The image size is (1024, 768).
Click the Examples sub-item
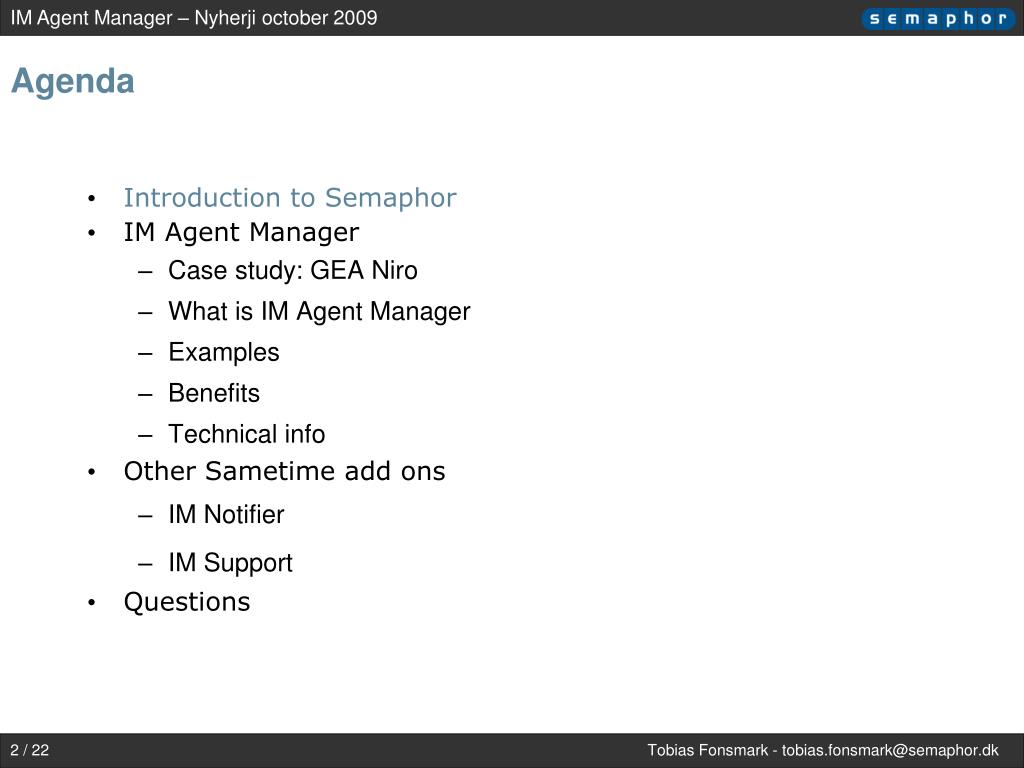223,353
